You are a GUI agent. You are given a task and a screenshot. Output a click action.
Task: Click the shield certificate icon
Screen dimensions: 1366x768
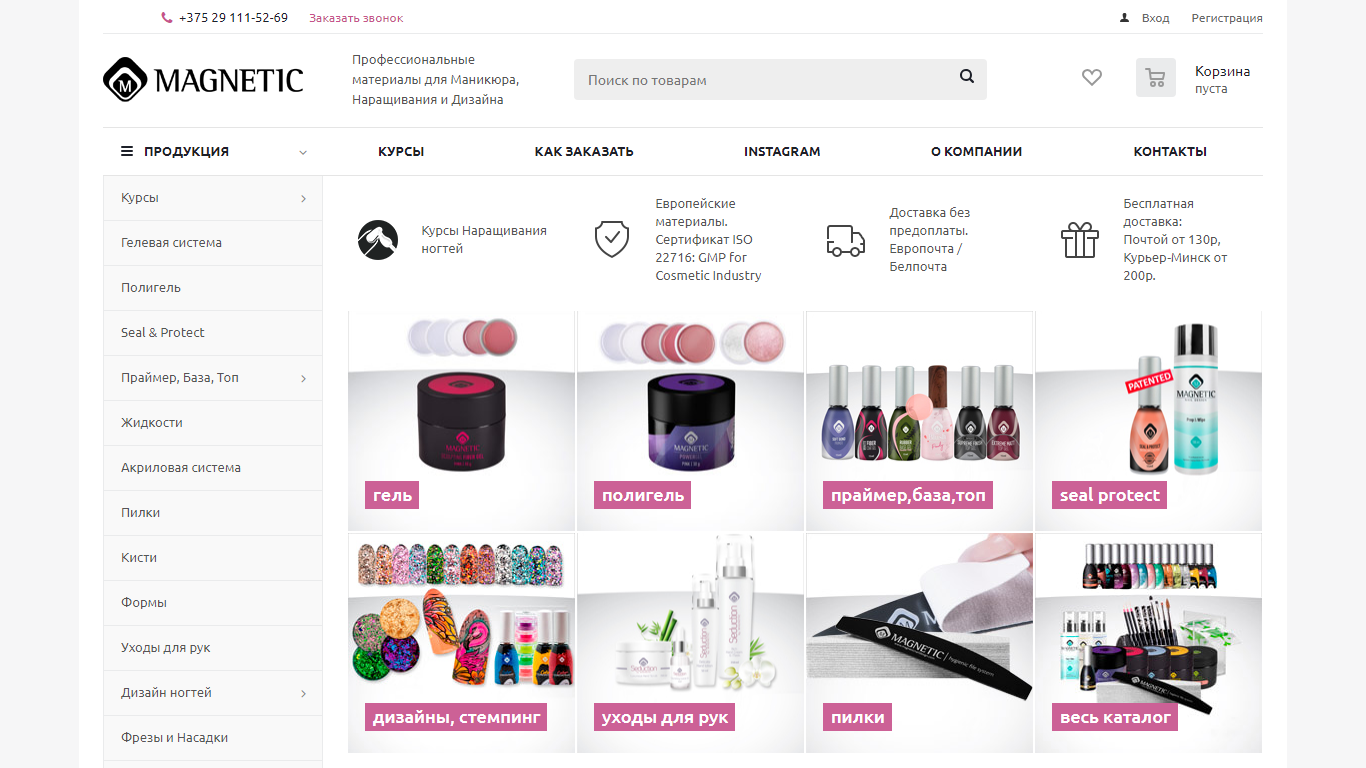tap(612, 240)
